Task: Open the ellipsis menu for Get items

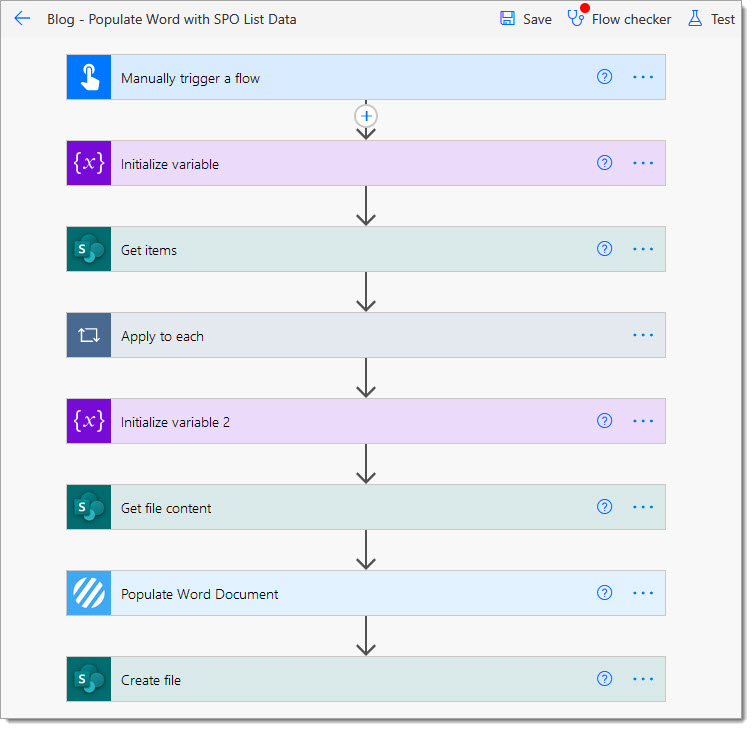Action: click(x=643, y=249)
